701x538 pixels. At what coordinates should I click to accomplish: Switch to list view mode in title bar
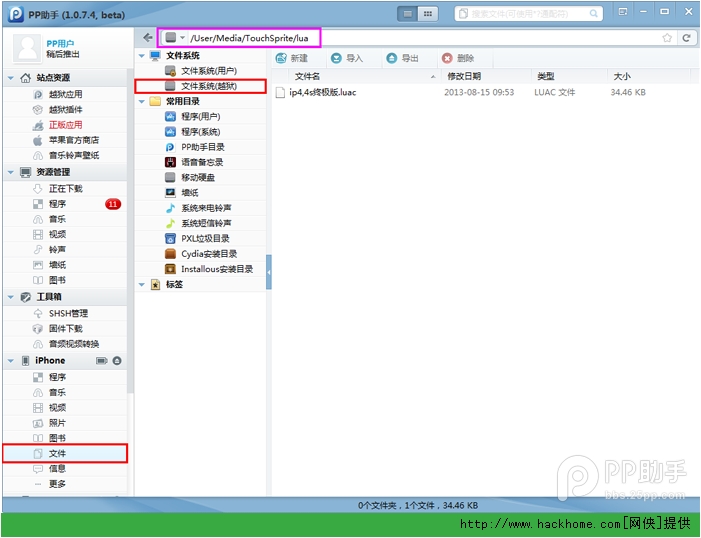(407, 13)
